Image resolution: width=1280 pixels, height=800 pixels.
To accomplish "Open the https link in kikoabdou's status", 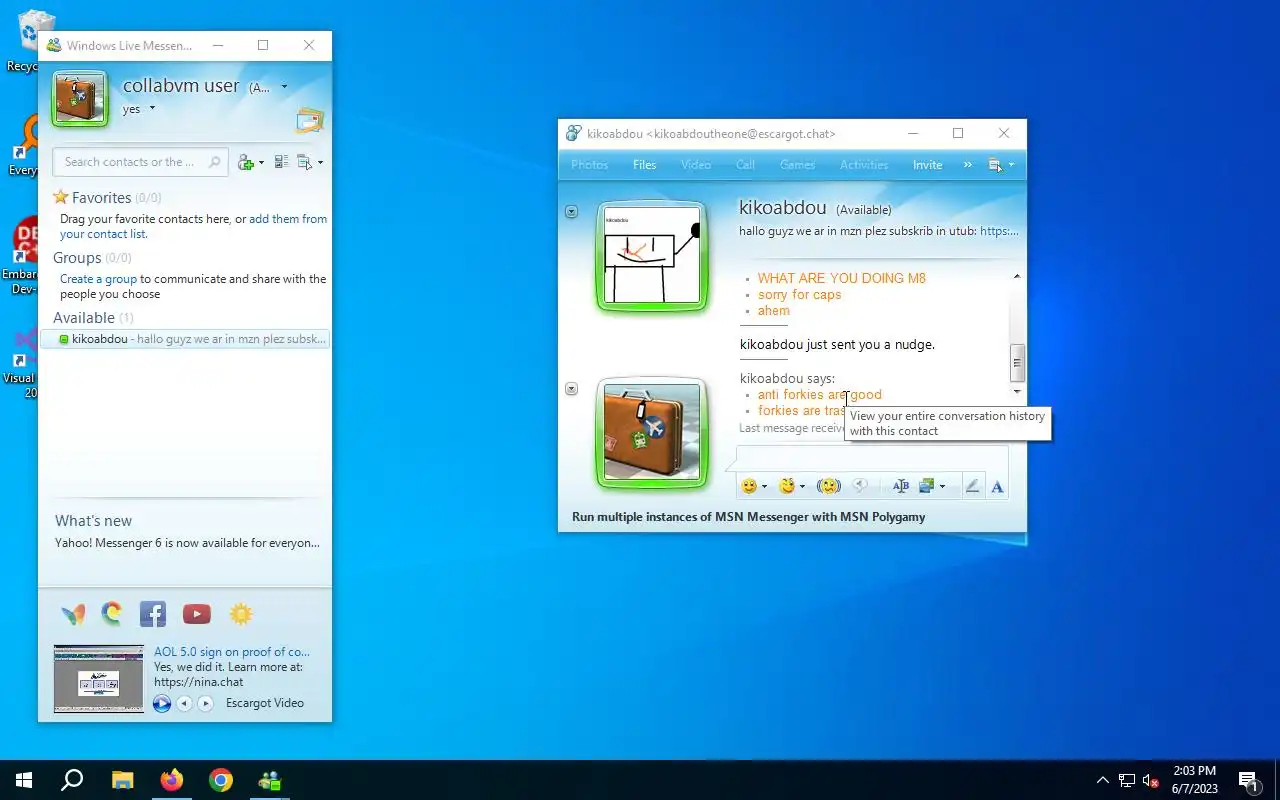I will (x=999, y=231).
